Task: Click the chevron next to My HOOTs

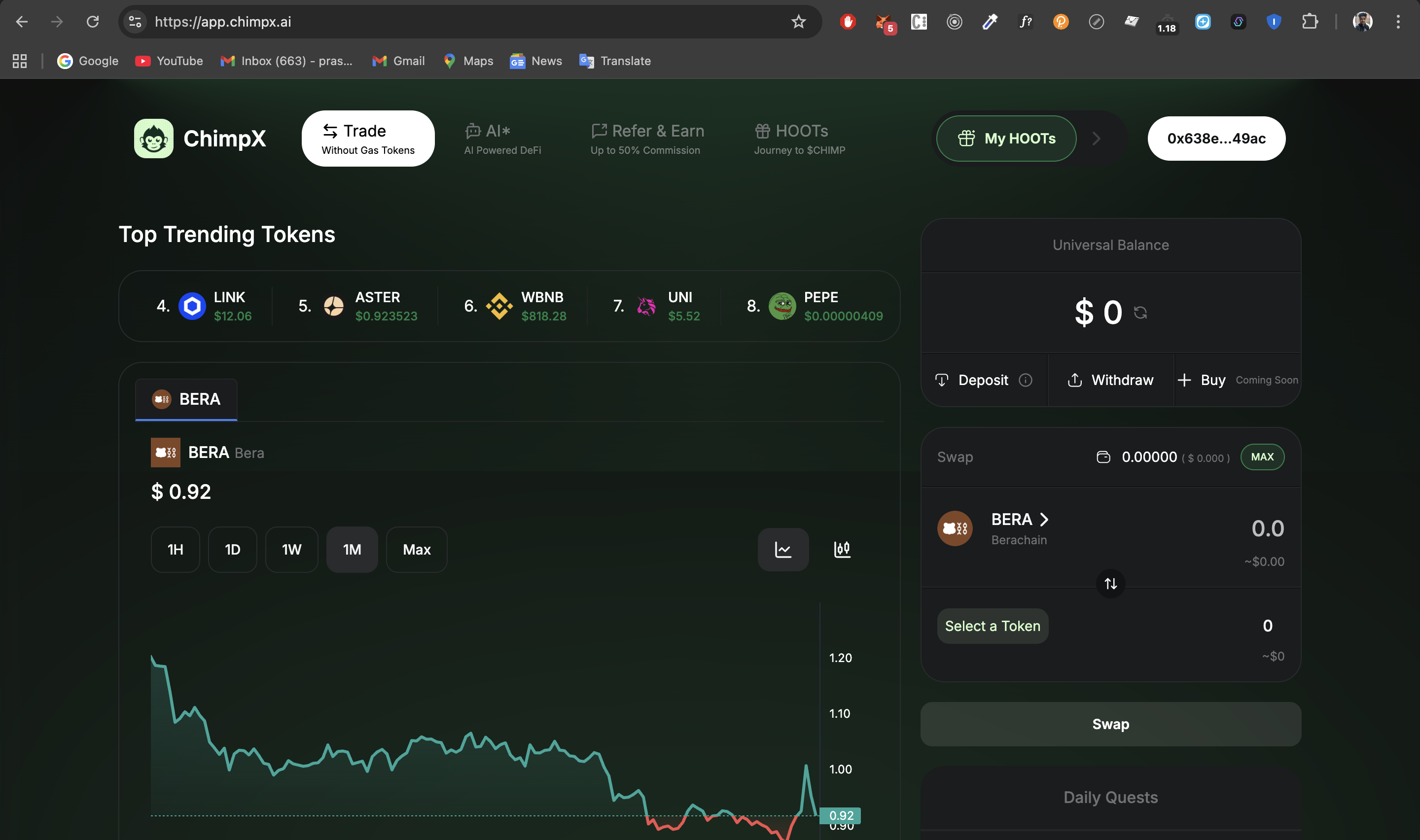Action: 1096,138
